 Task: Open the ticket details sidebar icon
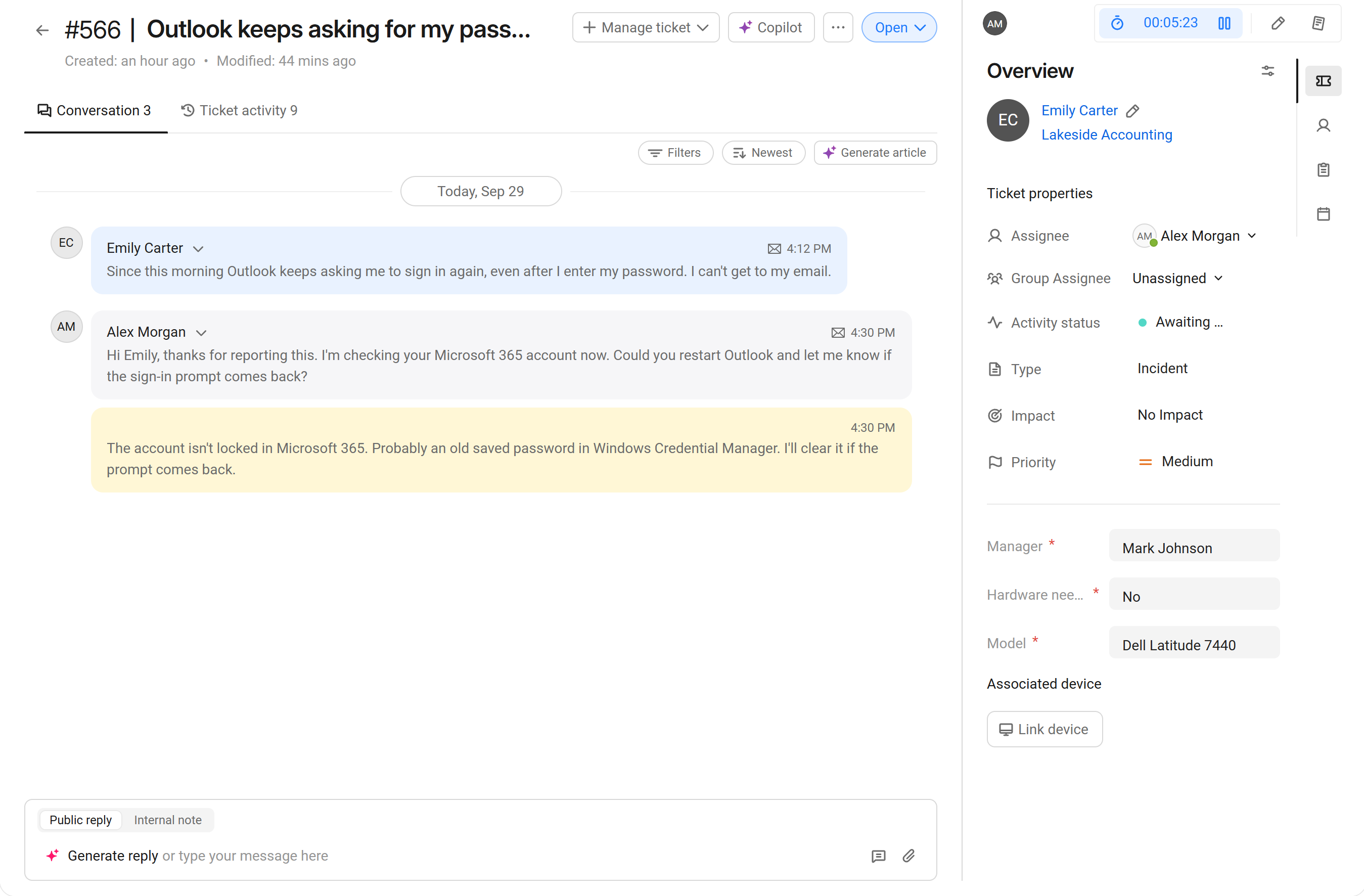click(x=1324, y=81)
